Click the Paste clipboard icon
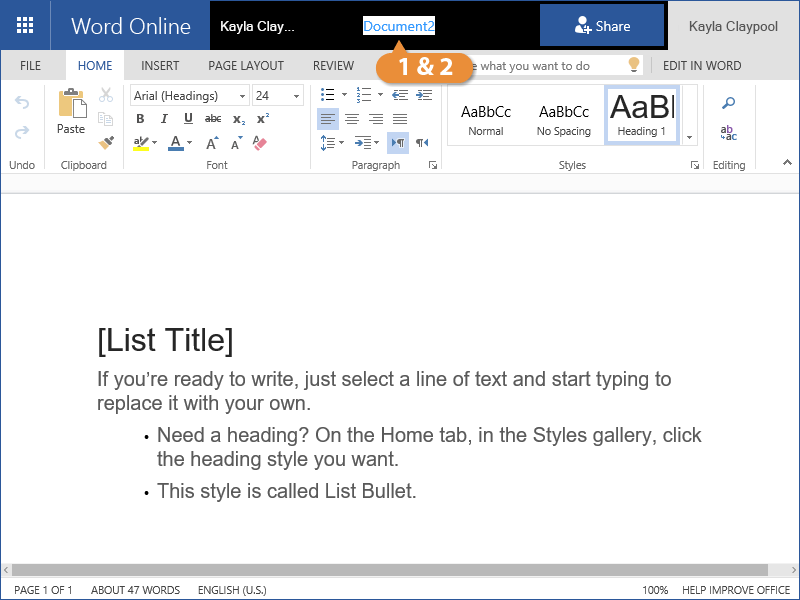Image resolution: width=800 pixels, height=600 pixels. point(71,104)
